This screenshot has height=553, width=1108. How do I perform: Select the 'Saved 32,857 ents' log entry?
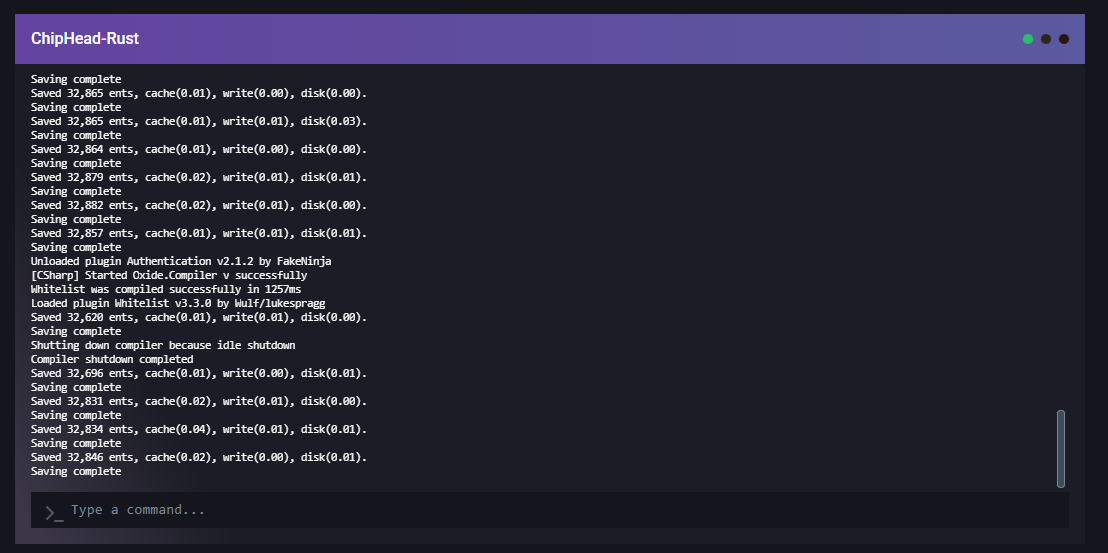point(199,233)
